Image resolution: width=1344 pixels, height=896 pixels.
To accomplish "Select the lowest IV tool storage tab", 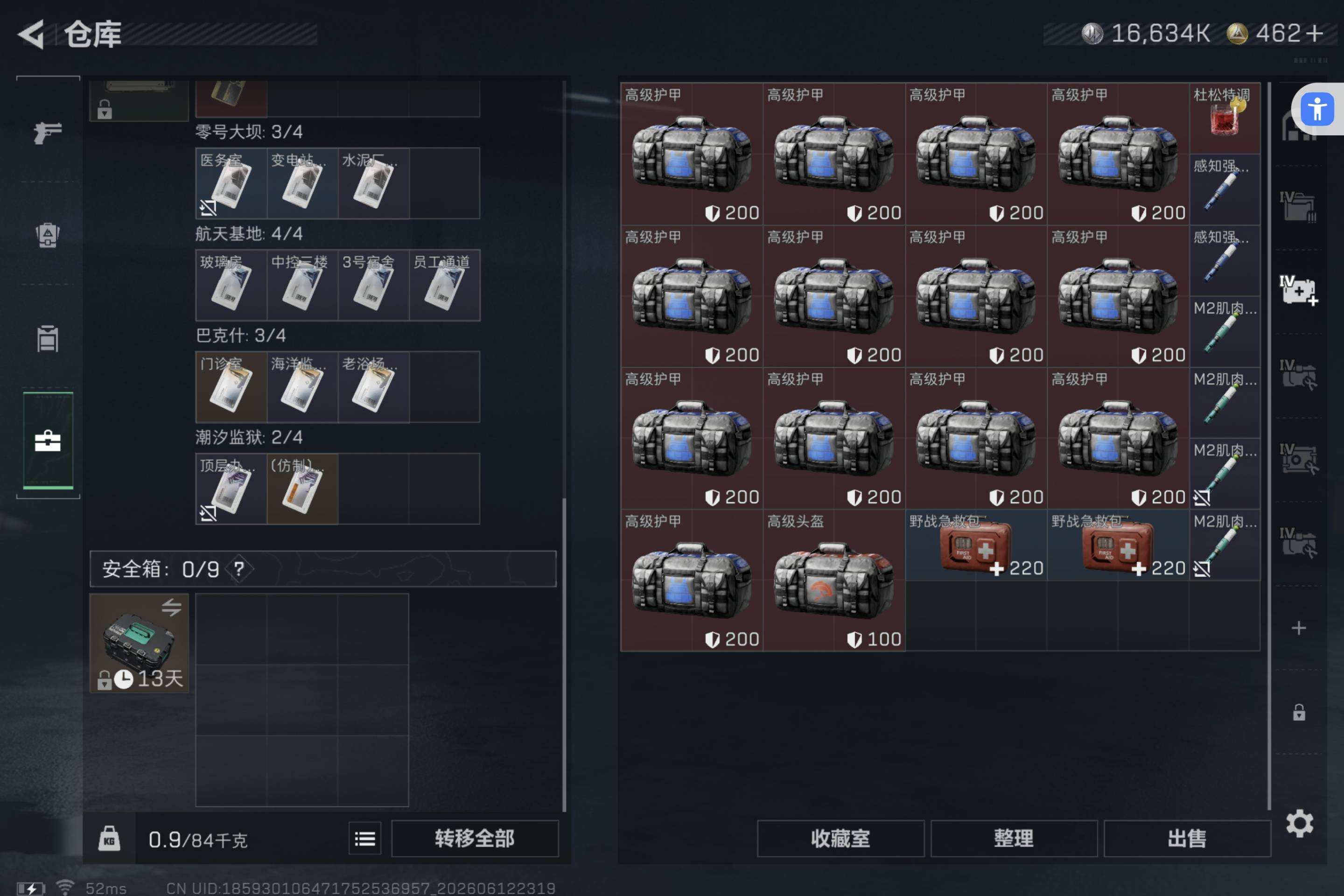I will (x=1298, y=542).
